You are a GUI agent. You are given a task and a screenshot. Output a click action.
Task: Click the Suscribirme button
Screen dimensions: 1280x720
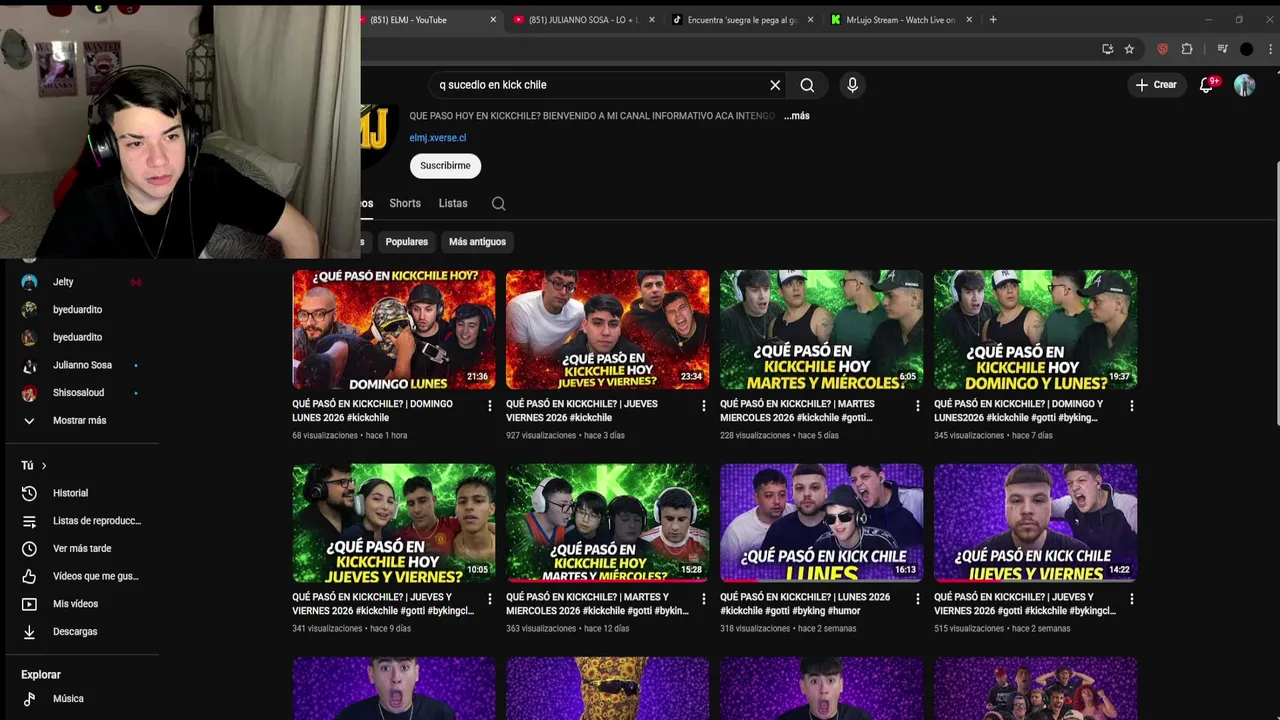click(x=445, y=166)
